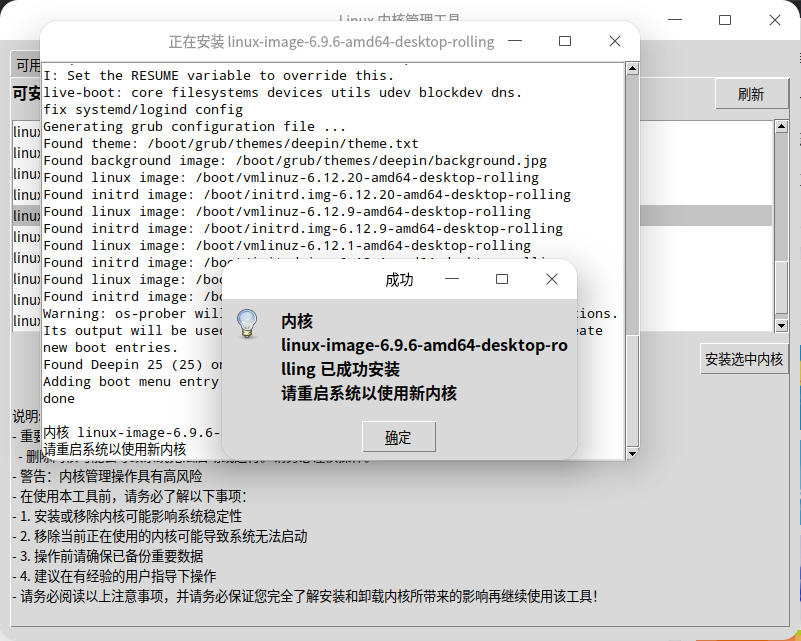Click "请重启系统以使用新内核" in the success dialog
This screenshot has width=801, height=641.
(x=369, y=393)
